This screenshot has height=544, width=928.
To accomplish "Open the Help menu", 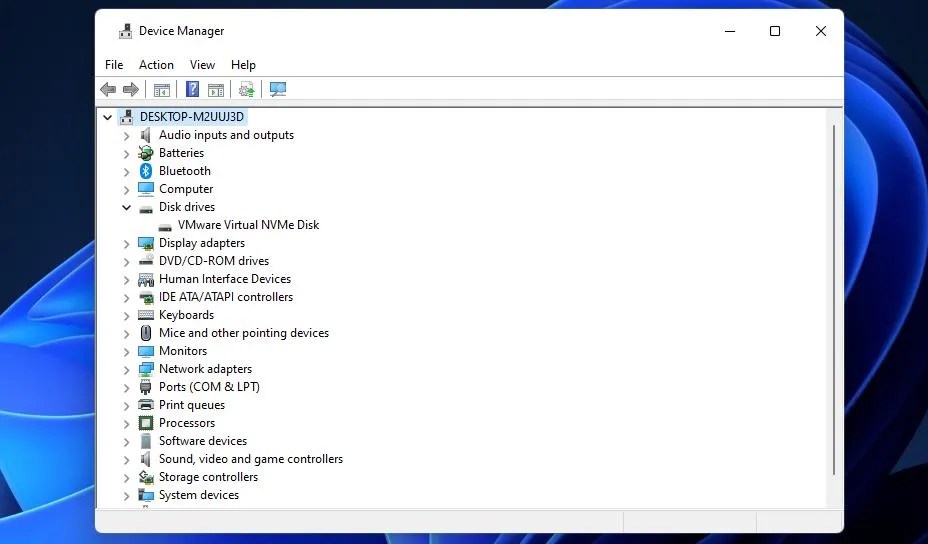I will click(243, 65).
